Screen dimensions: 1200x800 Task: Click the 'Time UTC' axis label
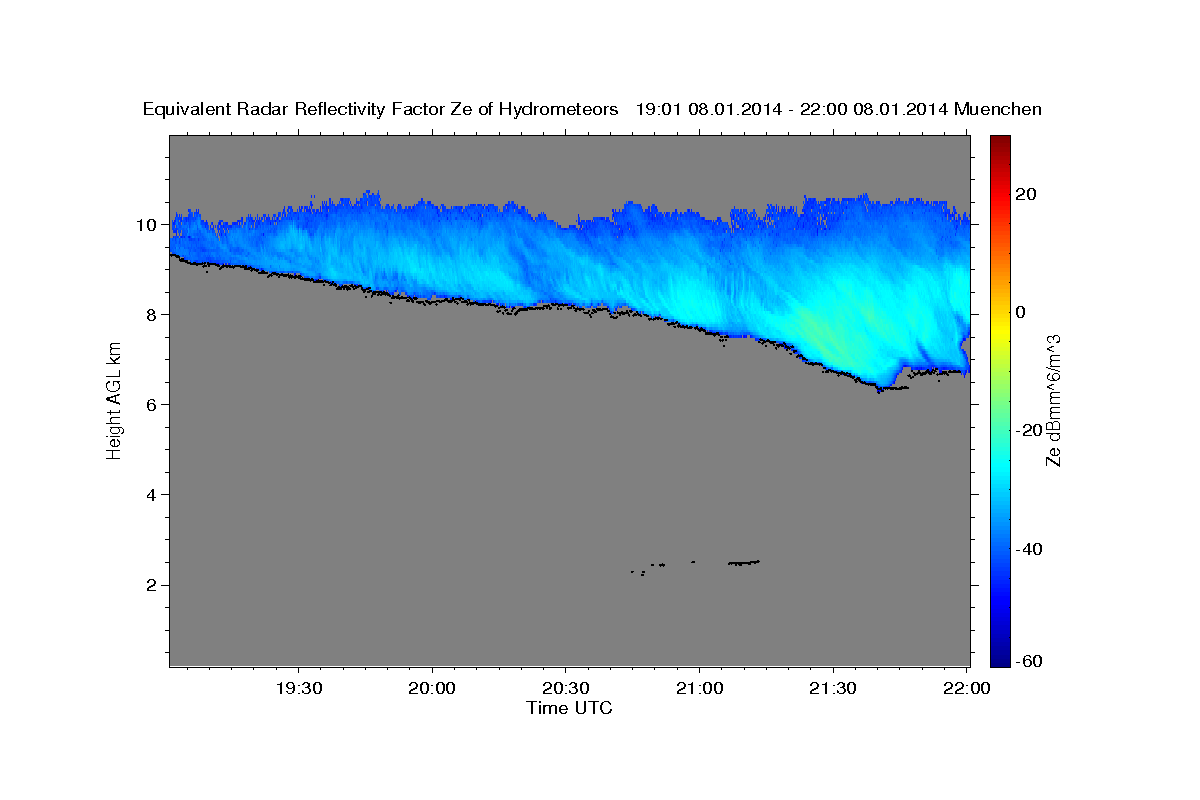click(569, 708)
